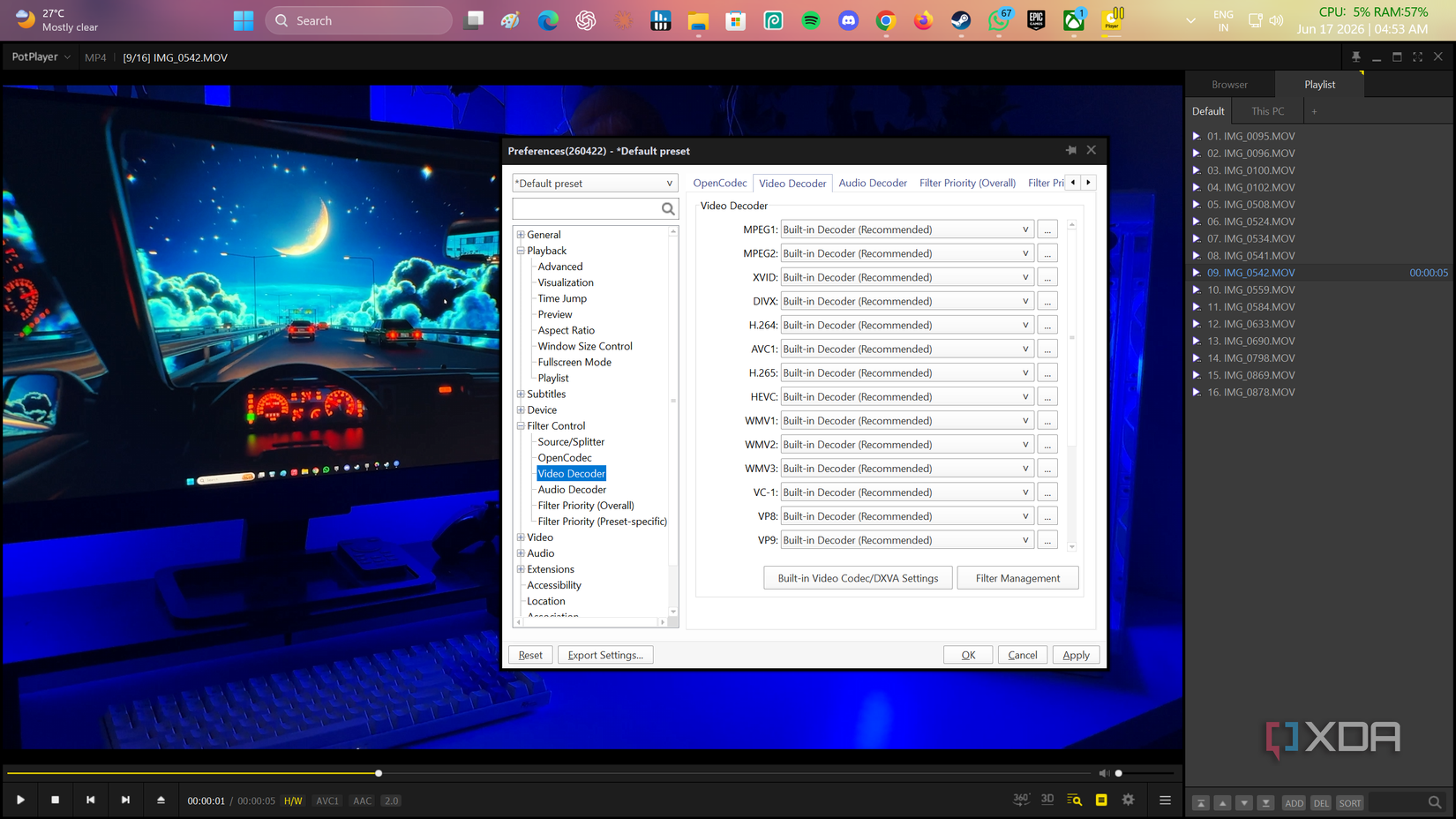The height and width of the screenshot is (819, 1456).
Task: Click DEL button in playlist
Action: click(1321, 803)
